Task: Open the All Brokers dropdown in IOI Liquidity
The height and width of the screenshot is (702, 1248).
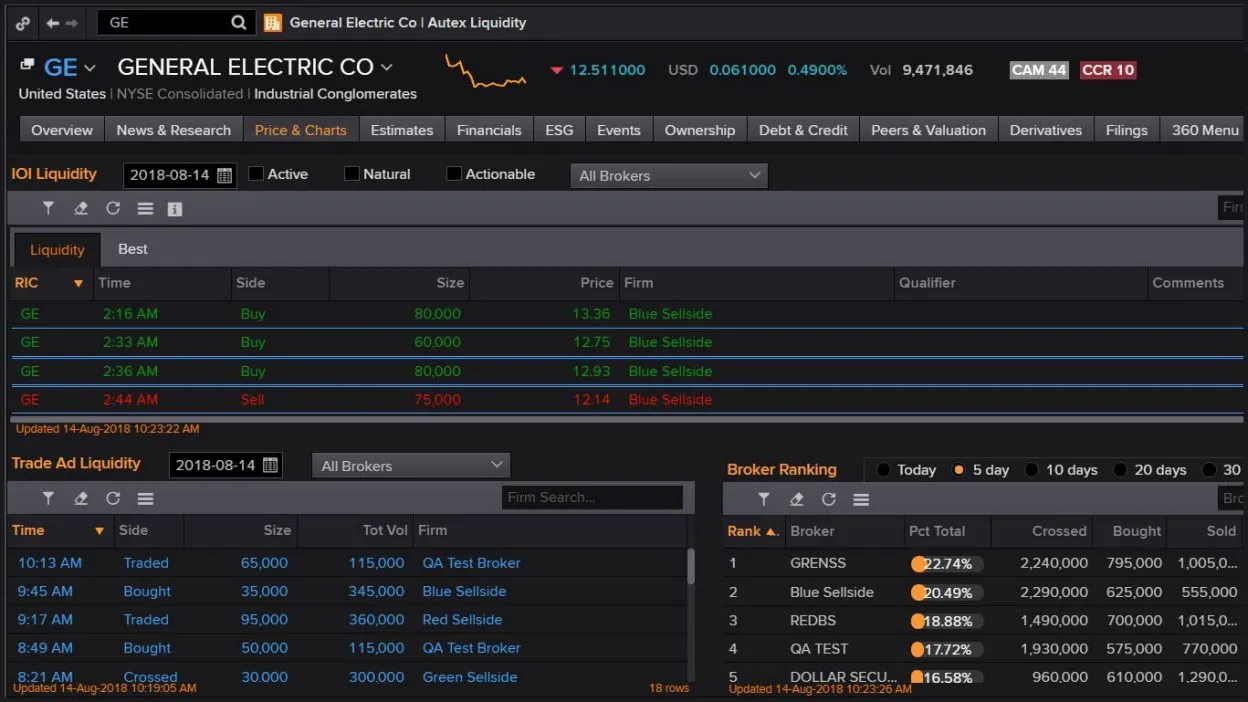Action: pos(668,176)
